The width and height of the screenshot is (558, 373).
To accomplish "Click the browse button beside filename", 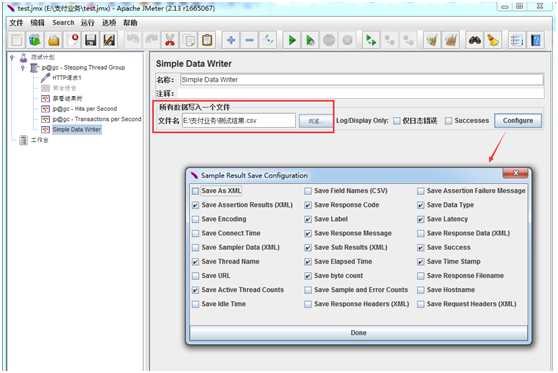I will pyautogui.click(x=314, y=121).
